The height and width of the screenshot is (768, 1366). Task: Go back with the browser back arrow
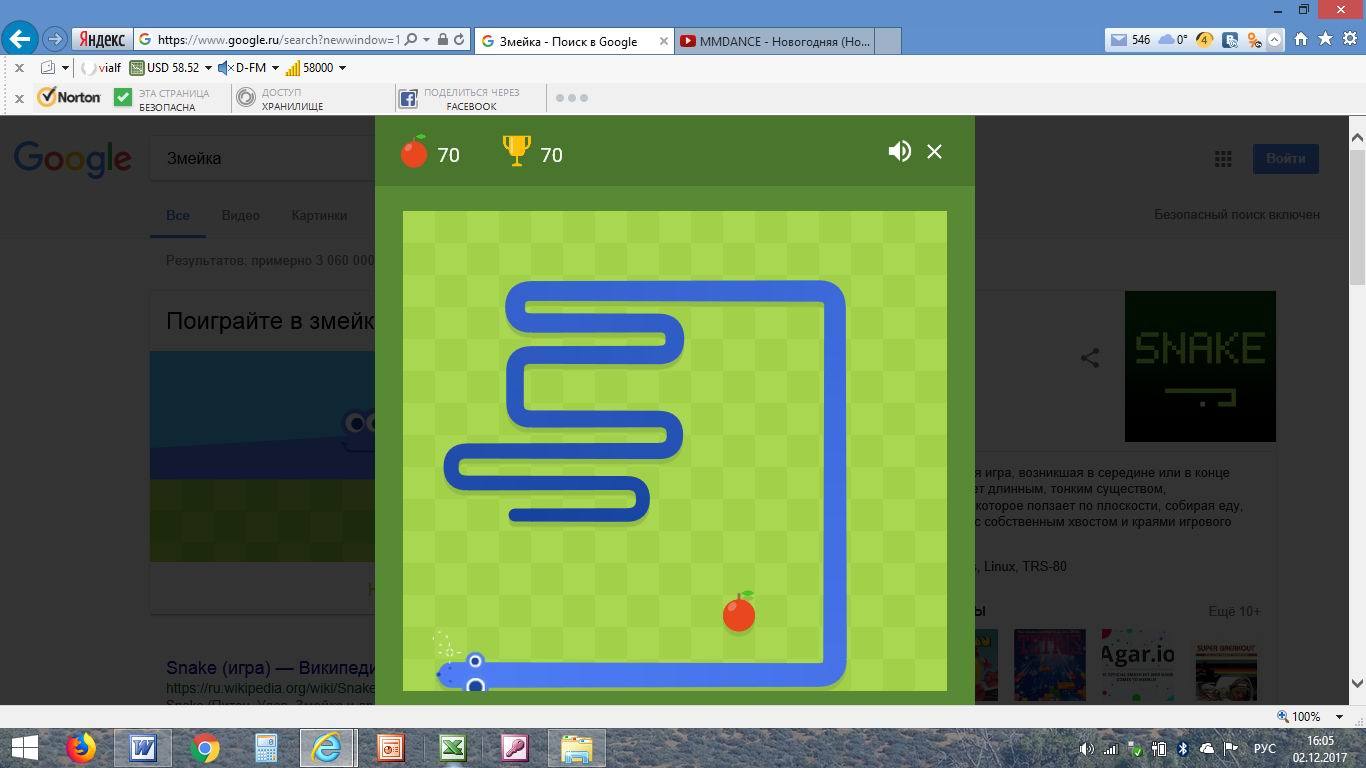20,40
